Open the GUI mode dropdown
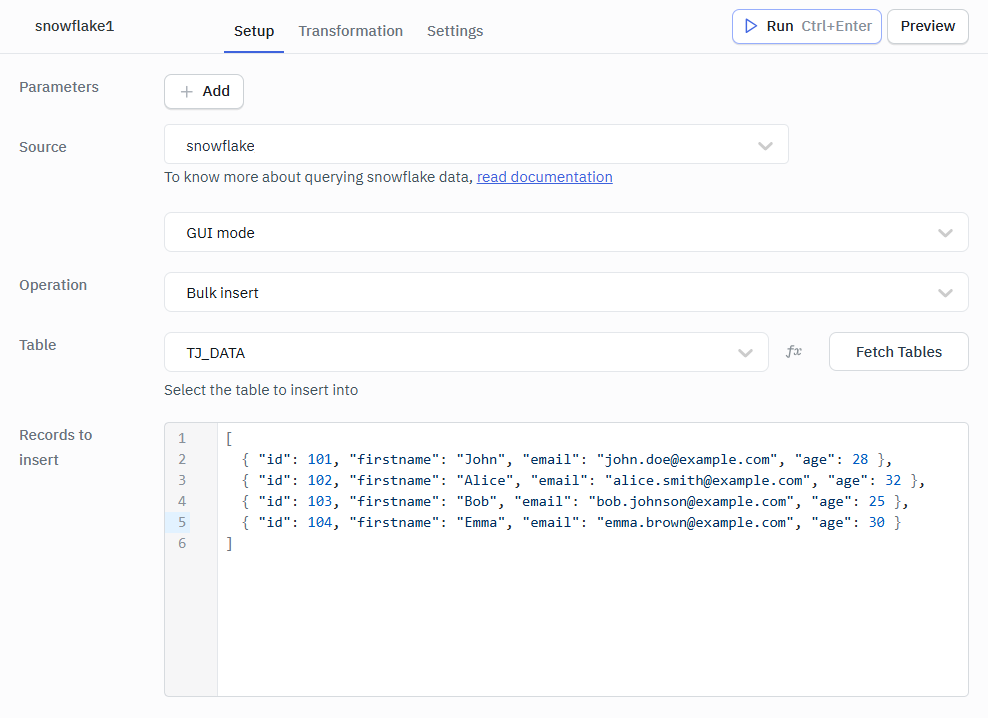 point(566,233)
